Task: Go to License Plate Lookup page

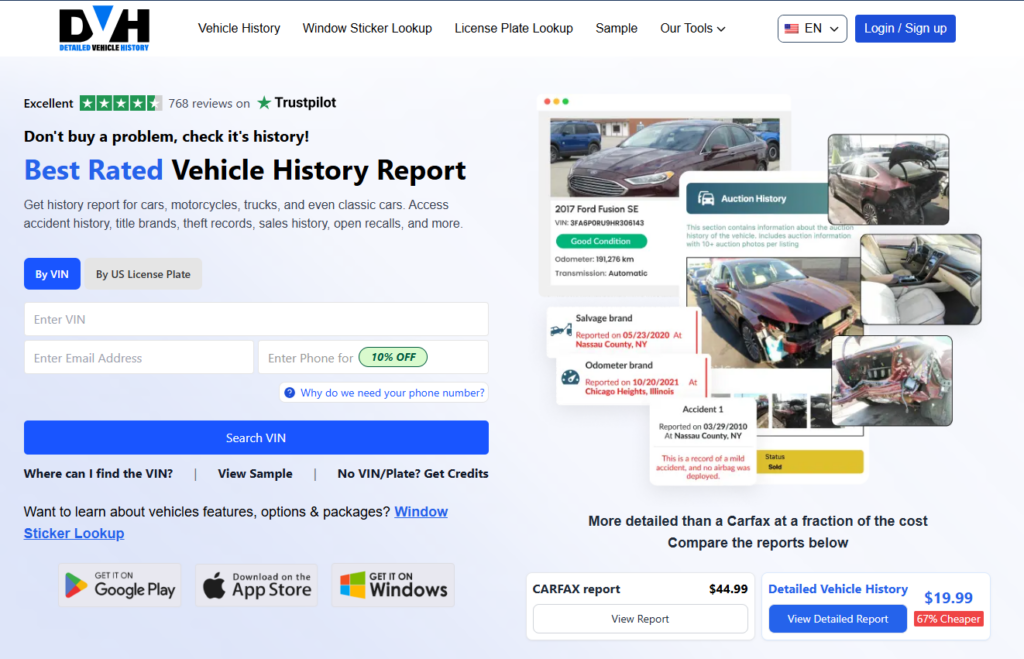Action: [513, 29]
